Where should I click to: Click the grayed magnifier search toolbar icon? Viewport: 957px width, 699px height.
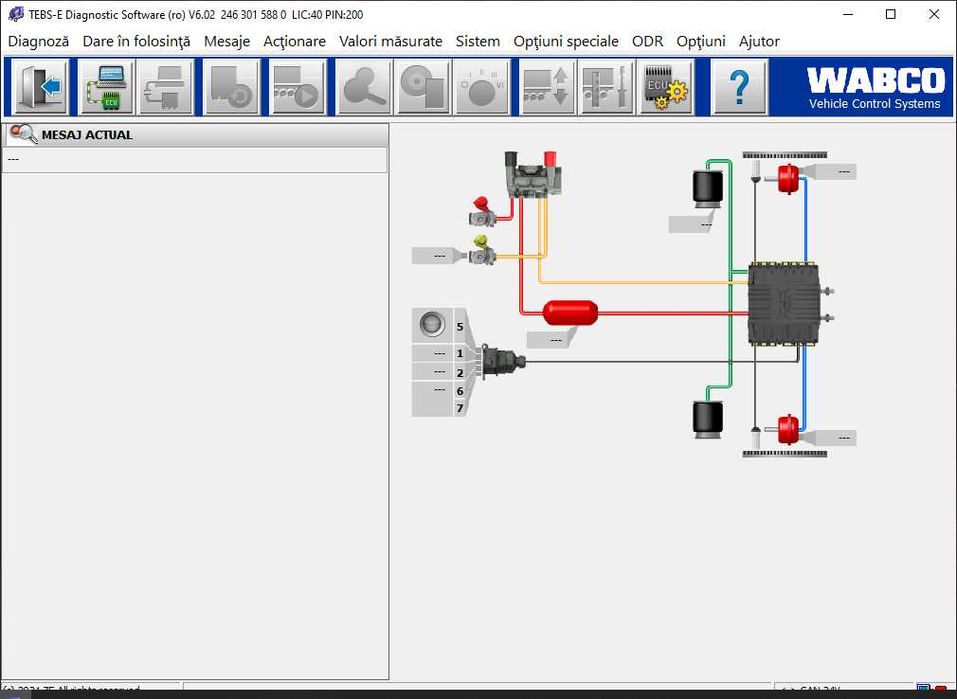tap(364, 87)
